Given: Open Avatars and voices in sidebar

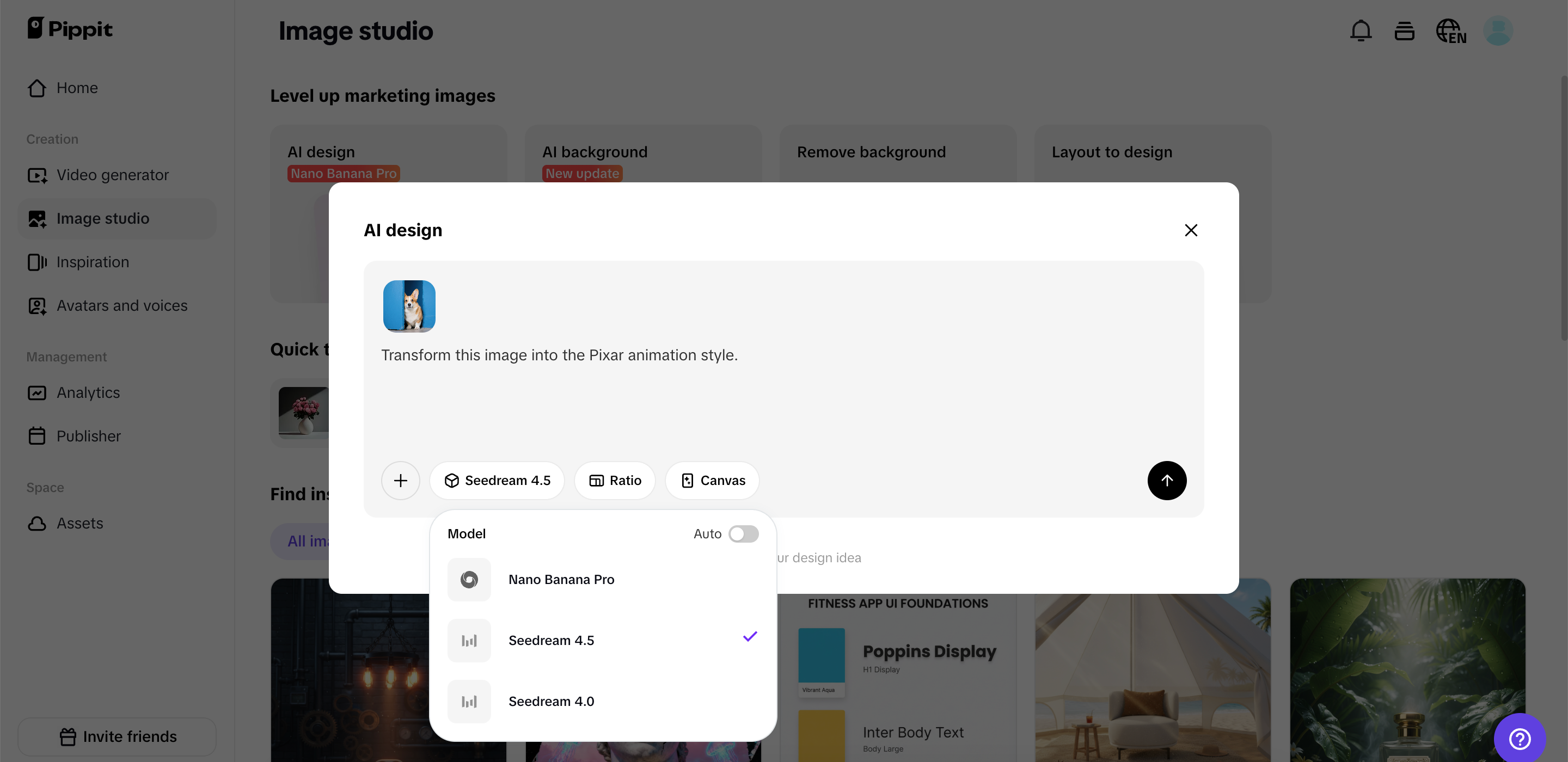Looking at the screenshot, I should [x=122, y=305].
